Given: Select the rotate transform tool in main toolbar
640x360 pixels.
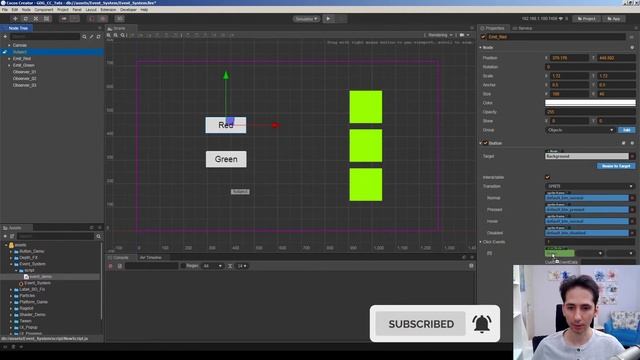Looking at the screenshot, I should coord(26,19).
